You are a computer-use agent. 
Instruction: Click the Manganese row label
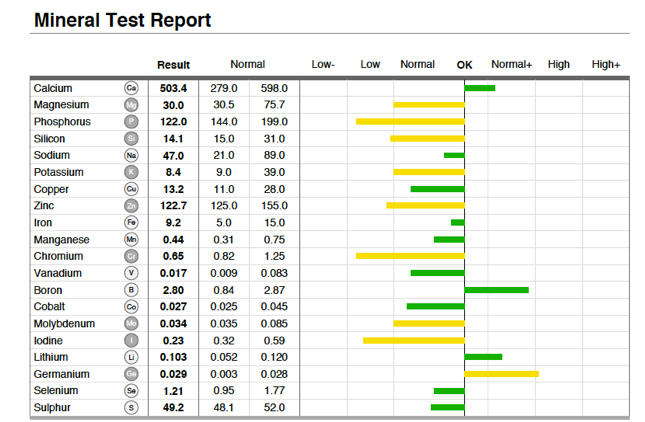tap(62, 240)
